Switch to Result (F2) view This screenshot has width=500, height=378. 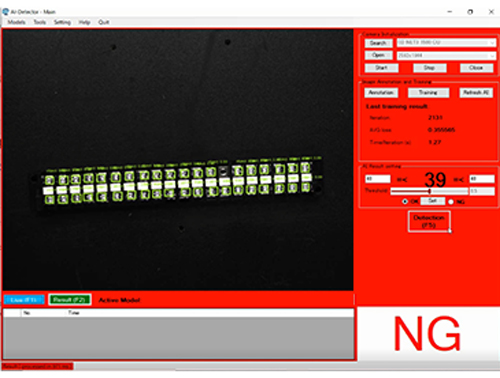[x=70, y=299]
